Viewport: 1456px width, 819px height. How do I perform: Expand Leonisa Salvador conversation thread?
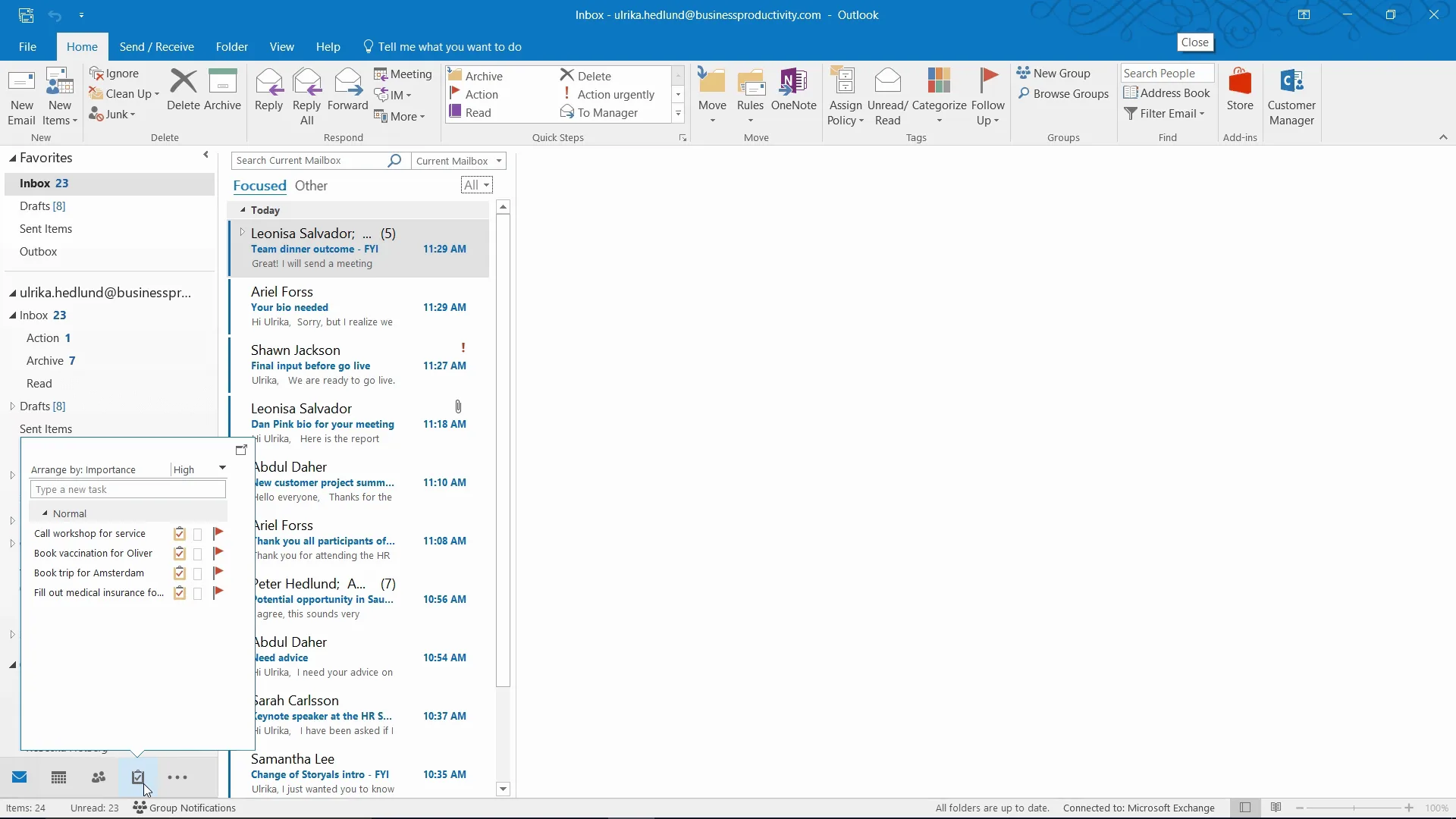click(x=242, y=232)
